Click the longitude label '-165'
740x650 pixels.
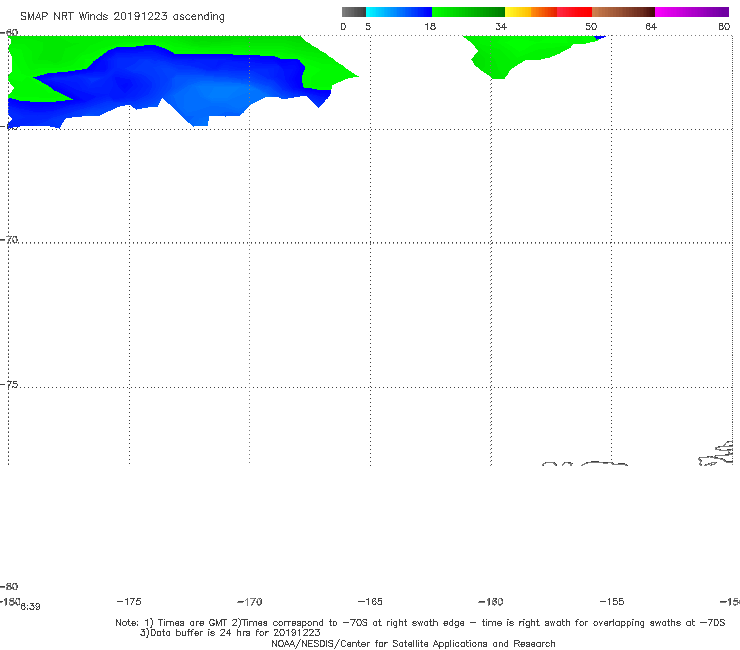370,601
